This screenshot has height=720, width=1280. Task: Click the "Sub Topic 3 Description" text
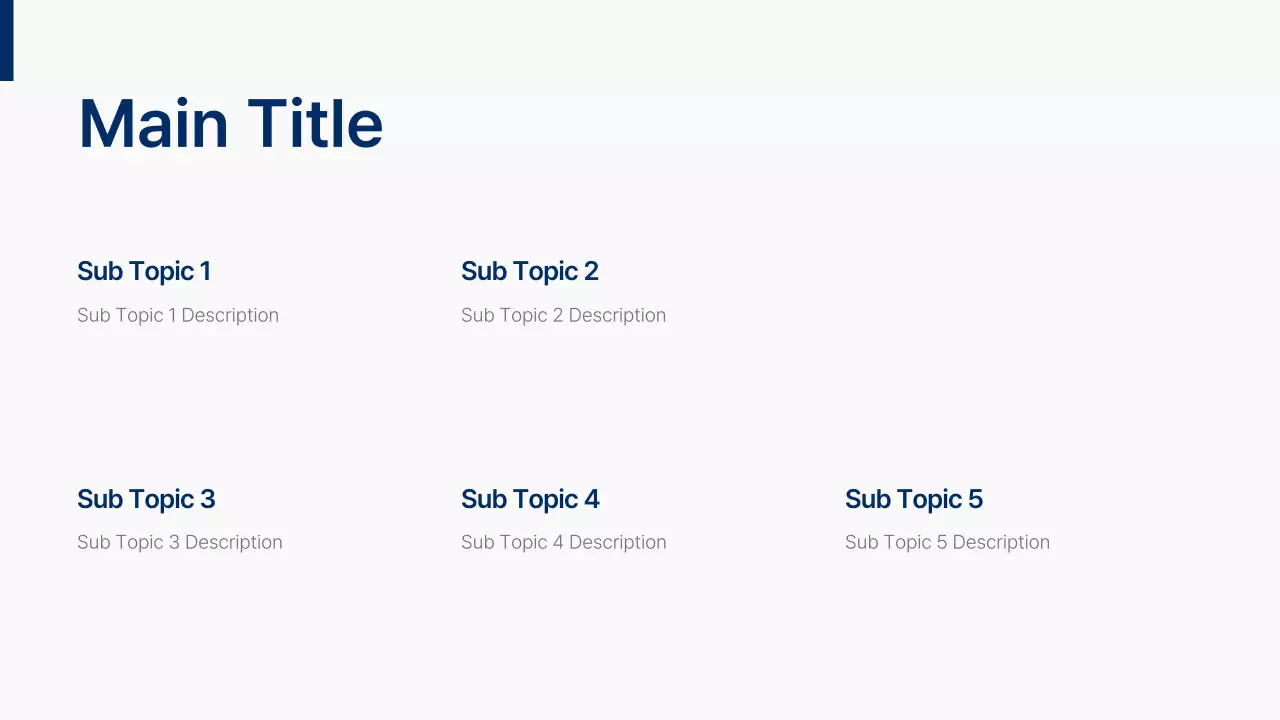180,542
